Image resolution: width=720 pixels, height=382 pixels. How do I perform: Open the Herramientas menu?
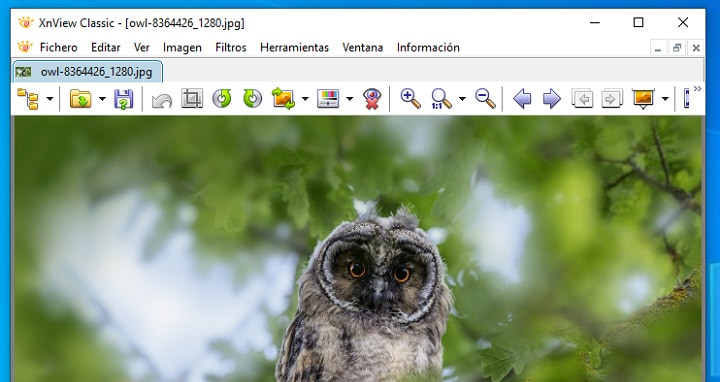294,47
